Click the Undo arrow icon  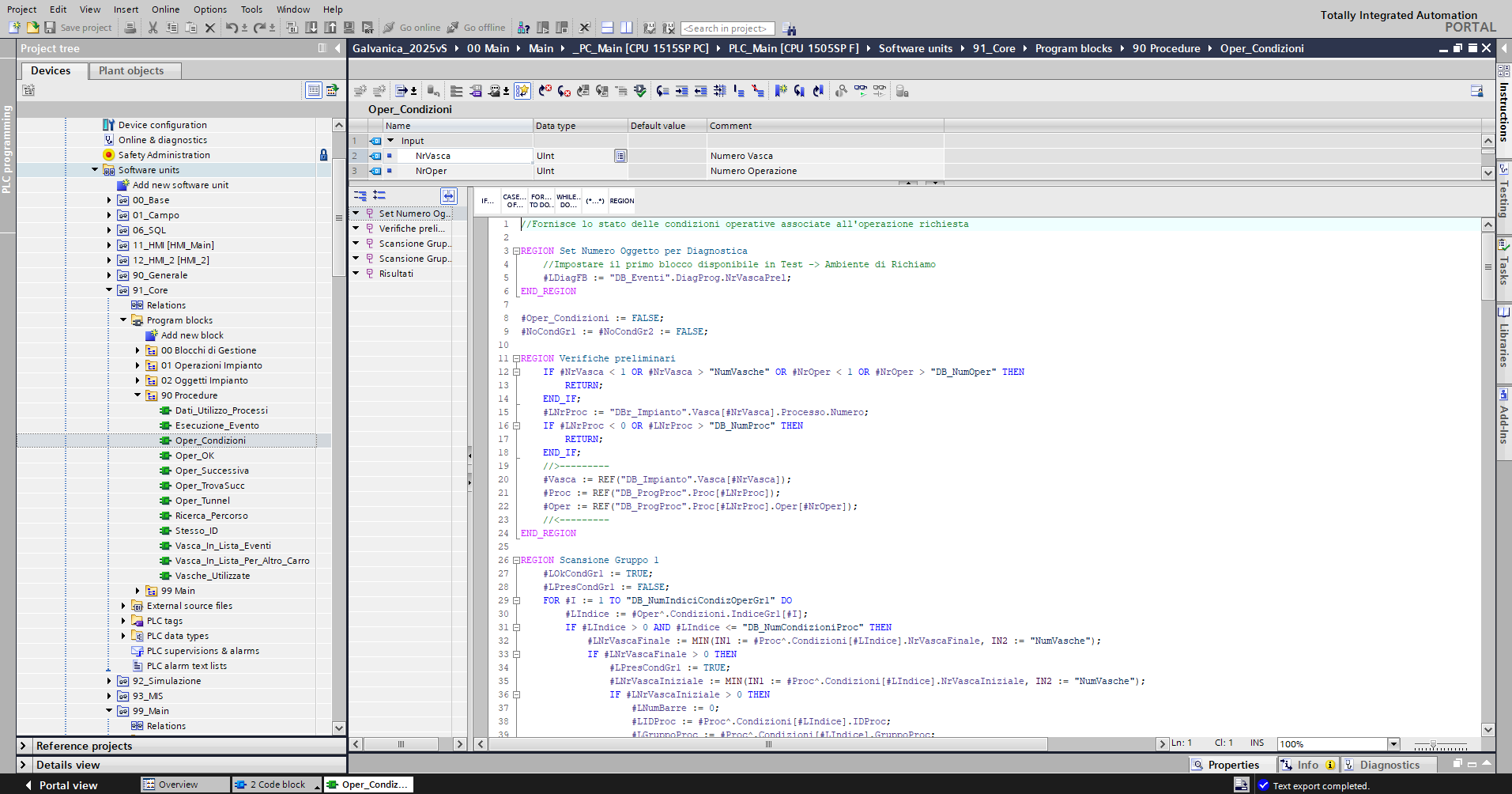point(231,28)
